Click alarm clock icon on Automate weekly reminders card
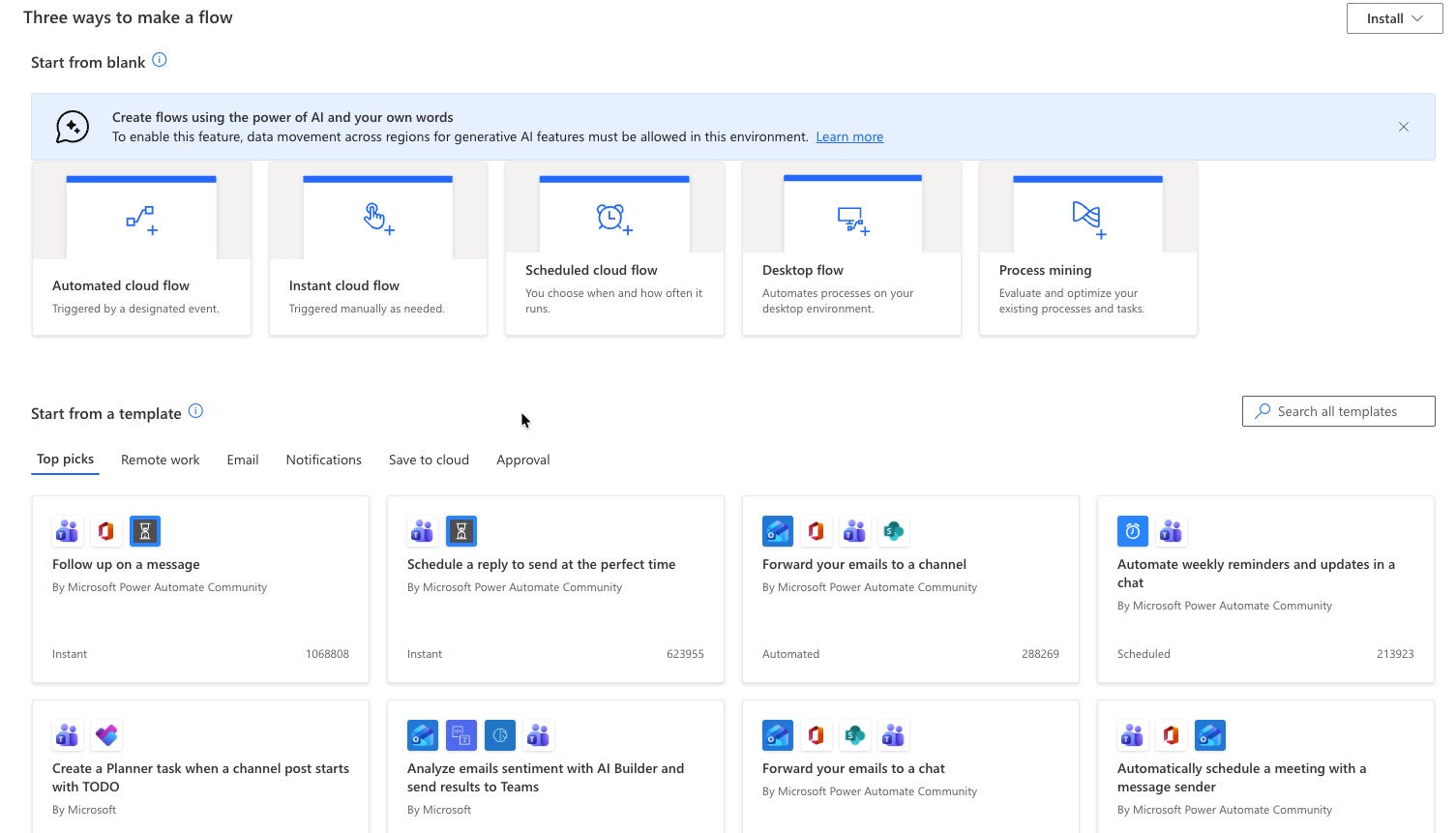Screen dimensions: 1456x833 (x=1133, y=531)
